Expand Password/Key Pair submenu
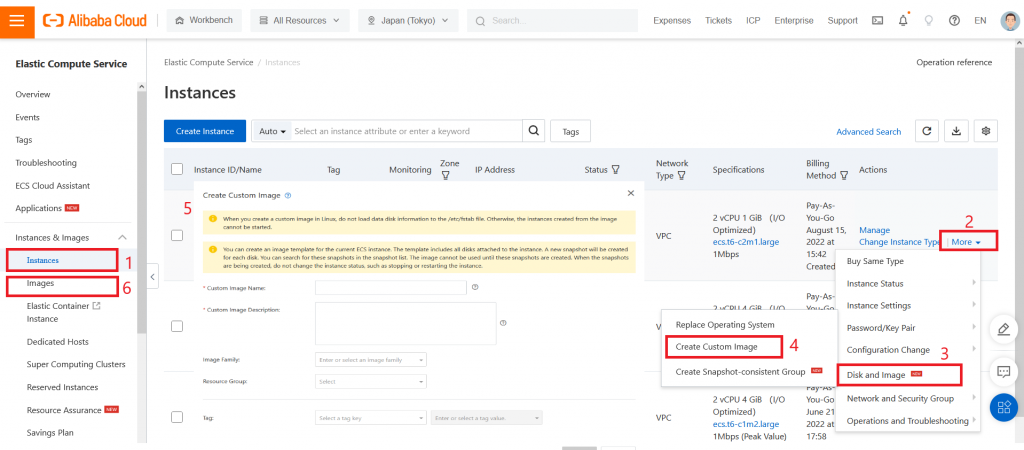This screenshot has width=1024, height=450. tap(908, 327)
